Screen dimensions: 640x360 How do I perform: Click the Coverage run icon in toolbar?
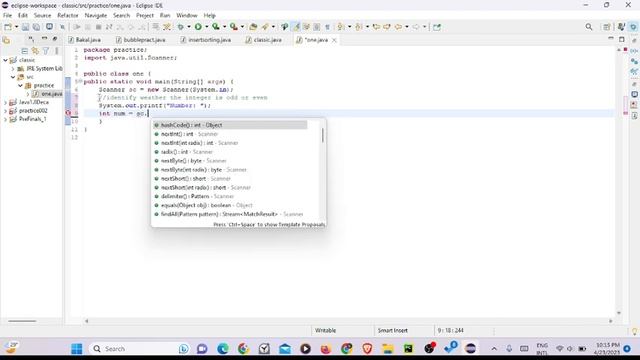(216, 27)
